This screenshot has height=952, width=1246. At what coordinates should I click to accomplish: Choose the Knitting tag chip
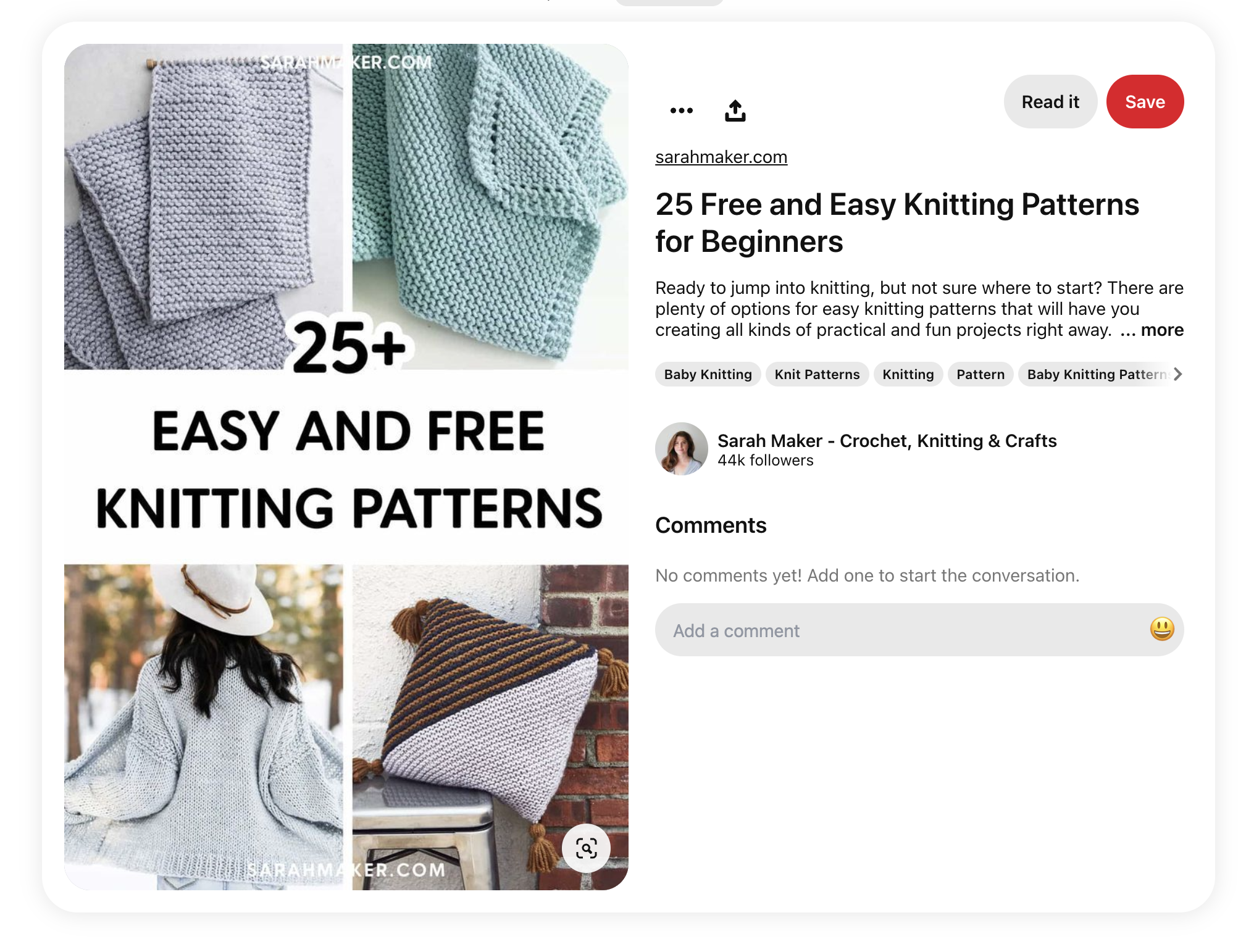pos(908,374)
